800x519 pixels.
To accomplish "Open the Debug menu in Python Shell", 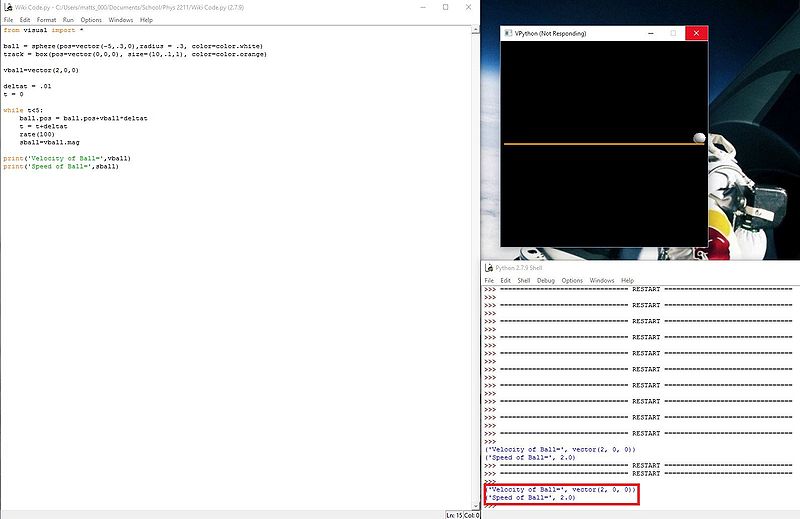I will click(x=545, y=280).
